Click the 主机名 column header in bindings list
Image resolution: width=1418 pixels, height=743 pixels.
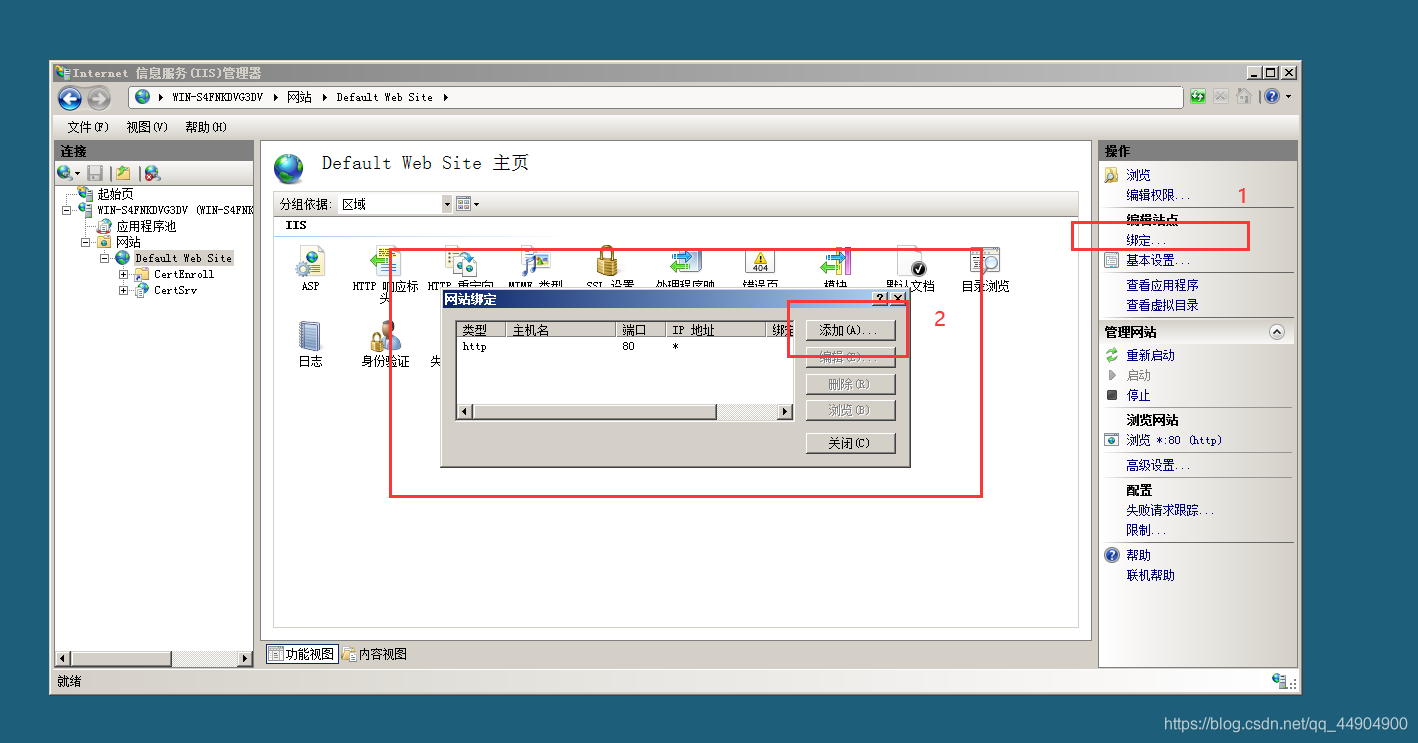pyautogui.click(x=562, y=330)
